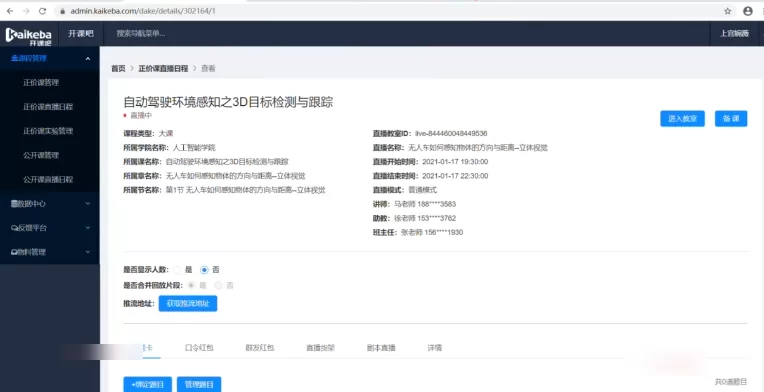Screen dimensions: 764x392
Task: Focus the navigation menu search field
Action: pos(141,34)
